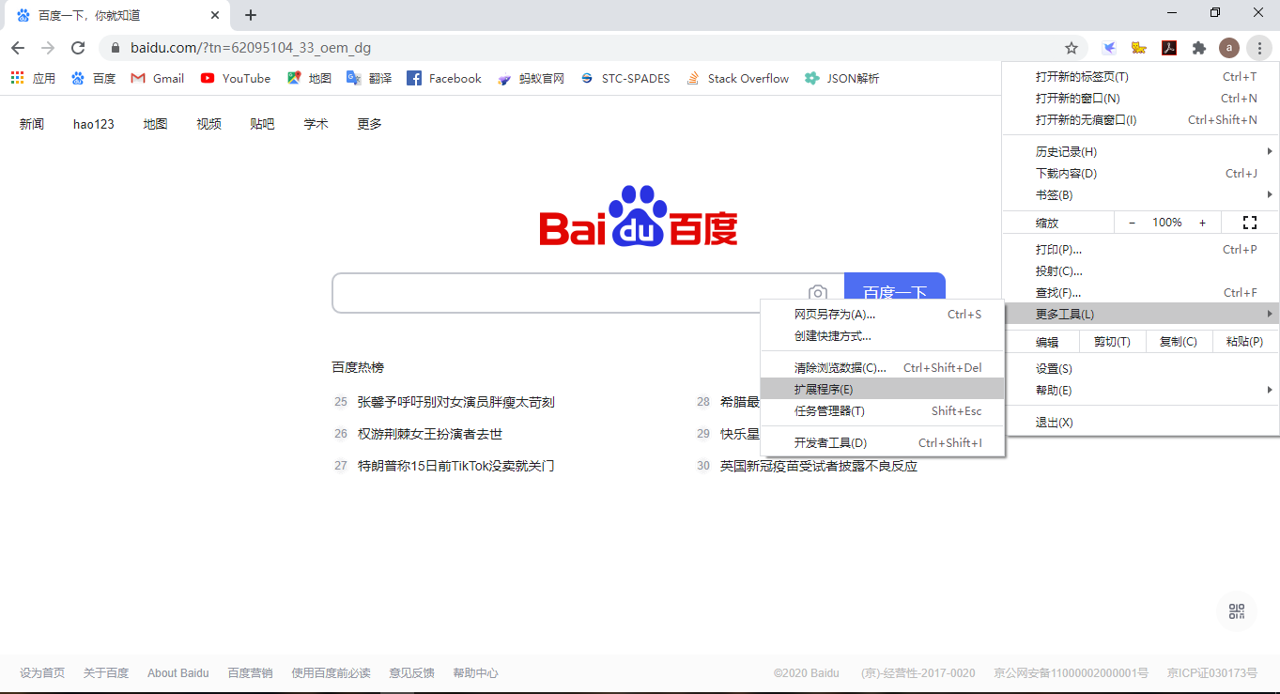Select 查找 in the Chrome menu
Viewport: 1280px width, 694px height.
click(1141, 293)
